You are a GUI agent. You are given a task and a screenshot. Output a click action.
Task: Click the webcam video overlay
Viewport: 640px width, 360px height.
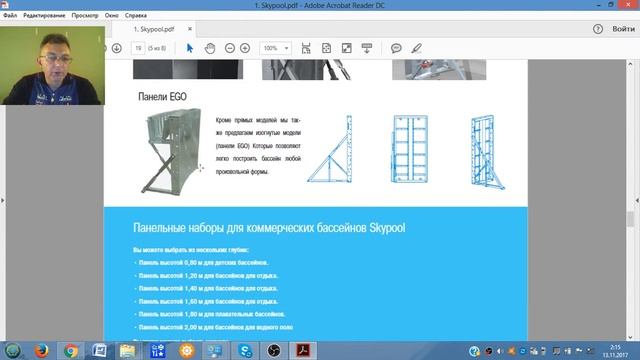coord(52,66)
